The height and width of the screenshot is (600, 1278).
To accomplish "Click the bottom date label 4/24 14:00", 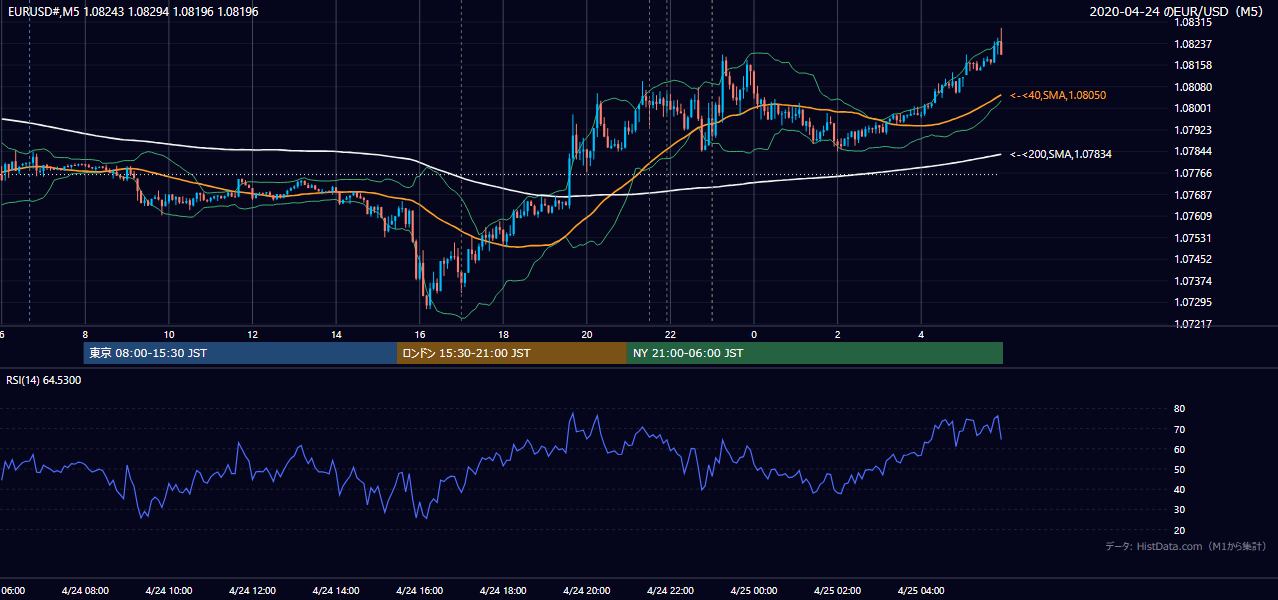I will [x=336, y=590].
